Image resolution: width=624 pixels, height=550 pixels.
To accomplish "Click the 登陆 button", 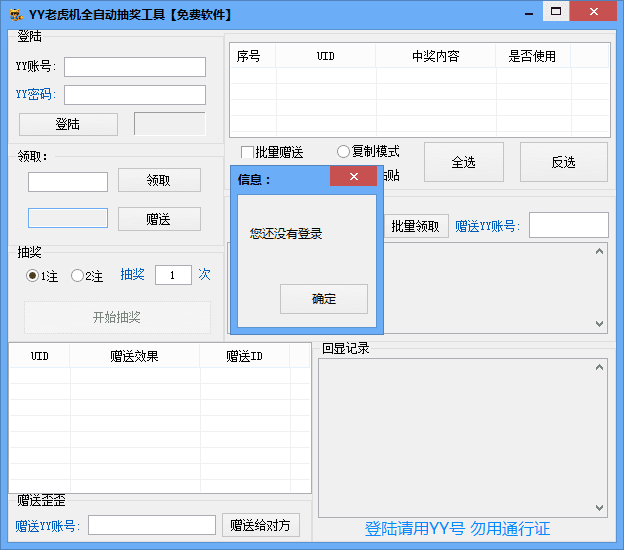I will pos(68,125).
